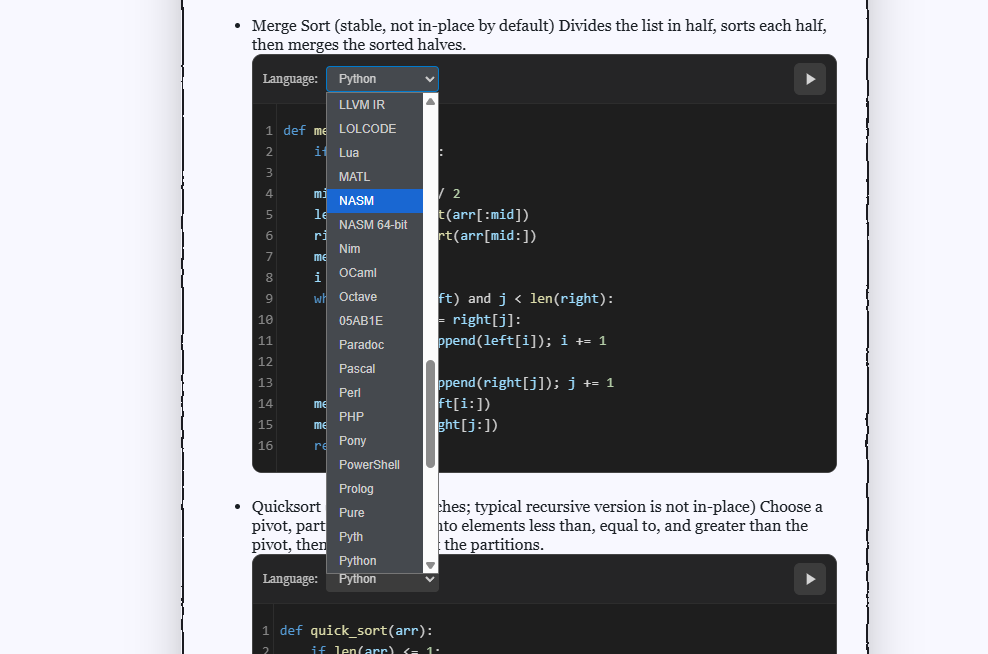
Task: Choose Python at bottom of list
Action: point(375,560)
